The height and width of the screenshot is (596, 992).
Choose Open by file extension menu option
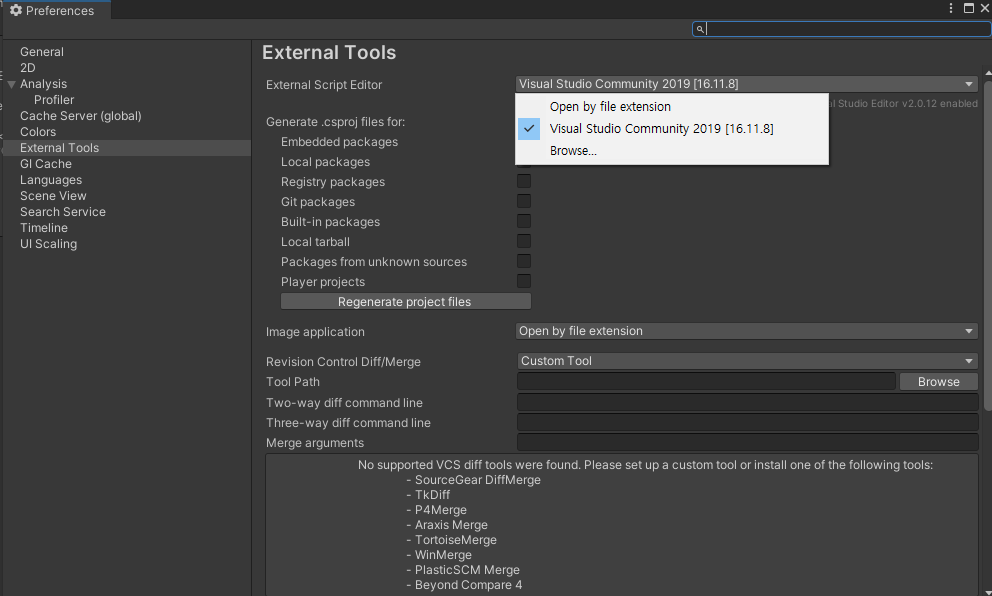click(x=672, y=106)
